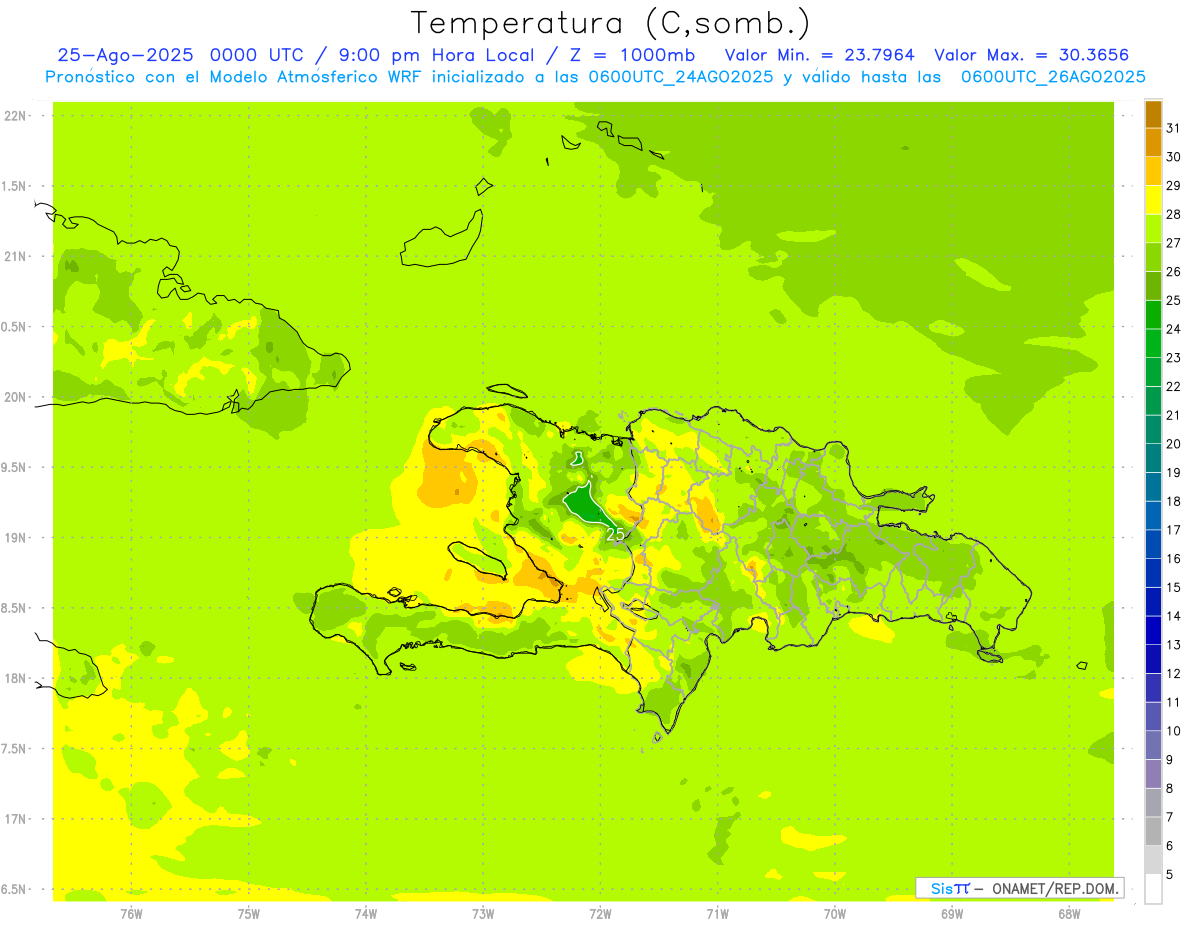Image resolution: width=1200 pixels, height=927 pixels.
Task: Click the "69W" longitude label
Action: (952, 913)
